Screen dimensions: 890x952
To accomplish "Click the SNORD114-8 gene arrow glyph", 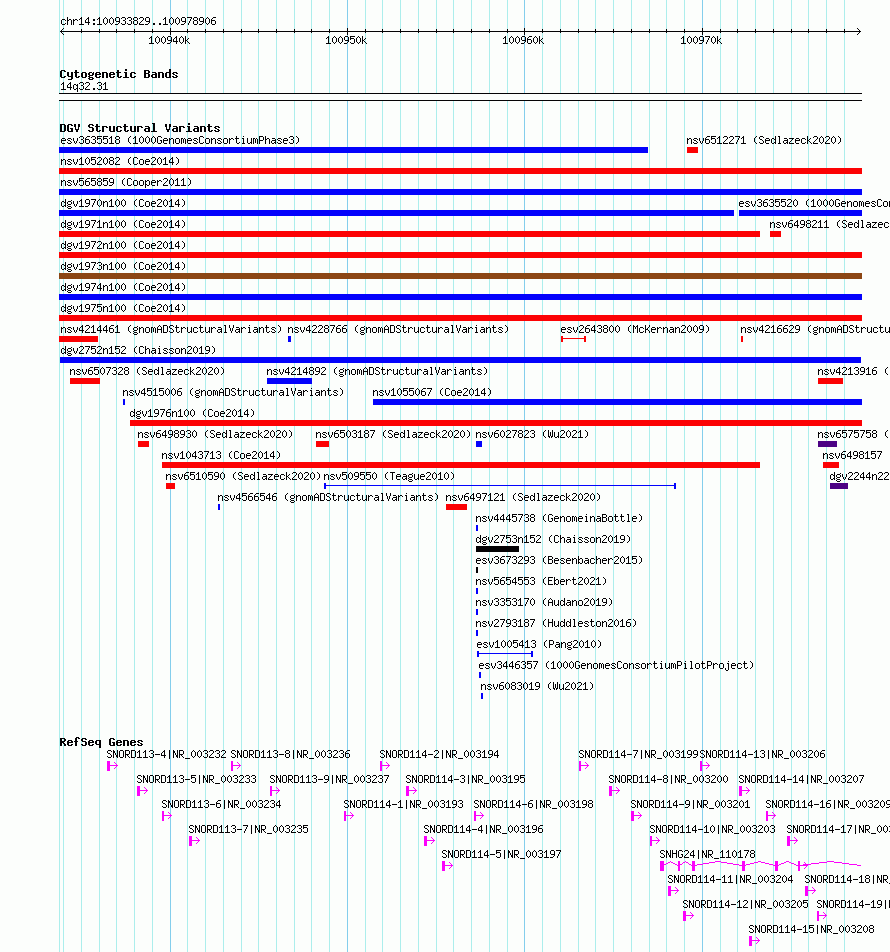I will click(614, 791).
